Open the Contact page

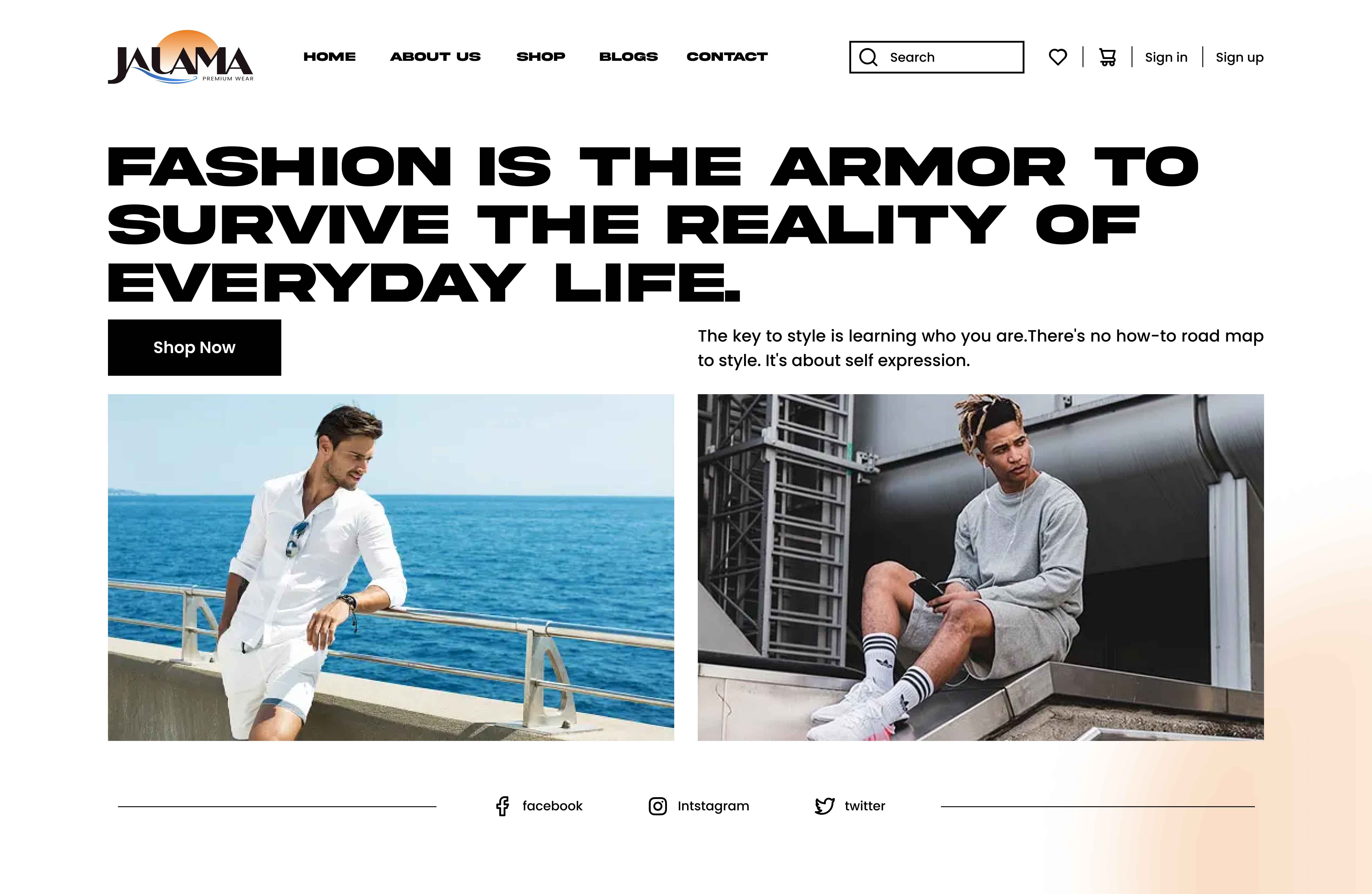coord(727,56)
